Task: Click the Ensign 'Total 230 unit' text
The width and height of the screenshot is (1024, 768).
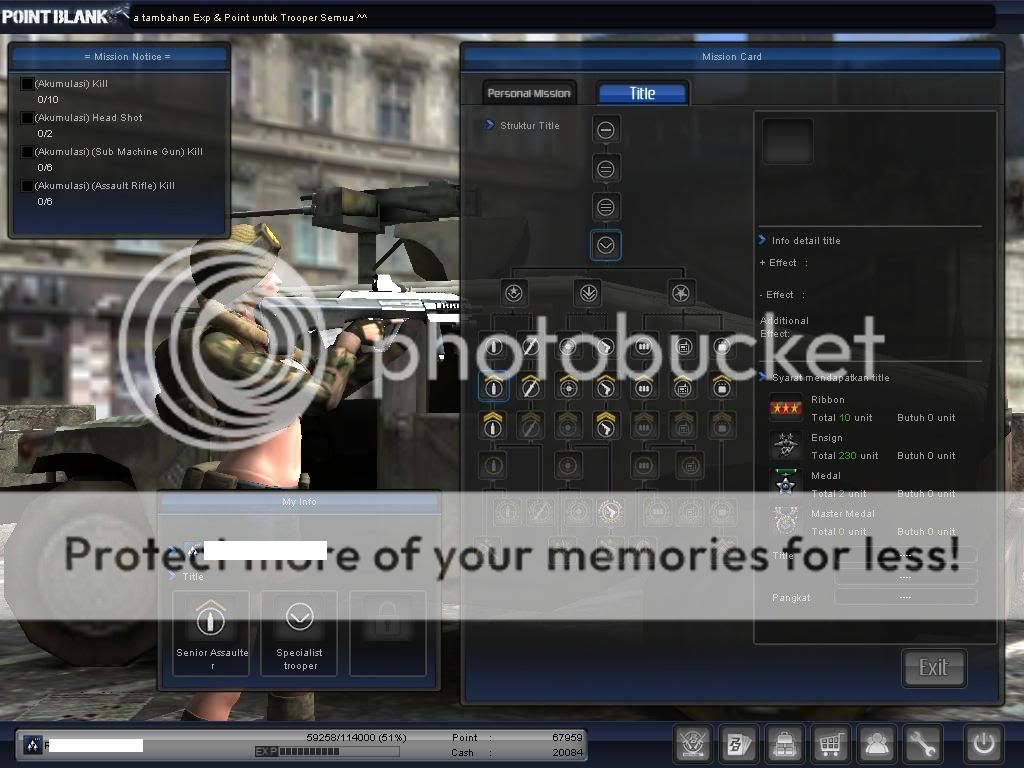Action: (x=844, y=455)
